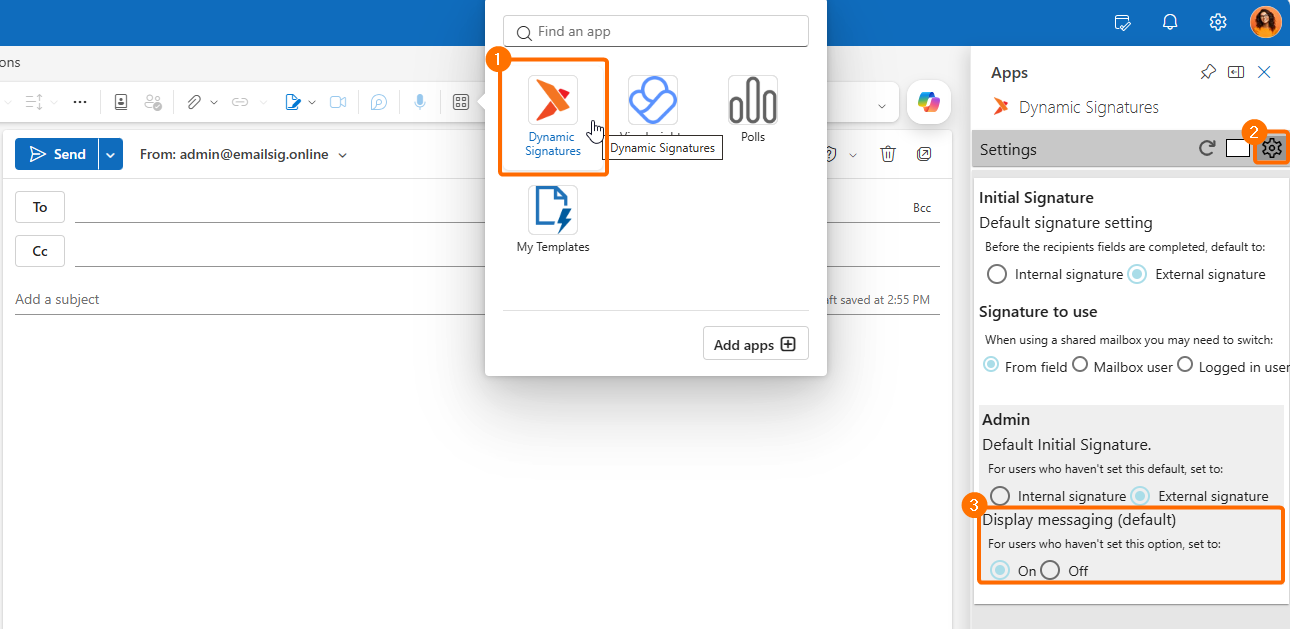
Task: Click the Send button
Action: pos(57,154)
